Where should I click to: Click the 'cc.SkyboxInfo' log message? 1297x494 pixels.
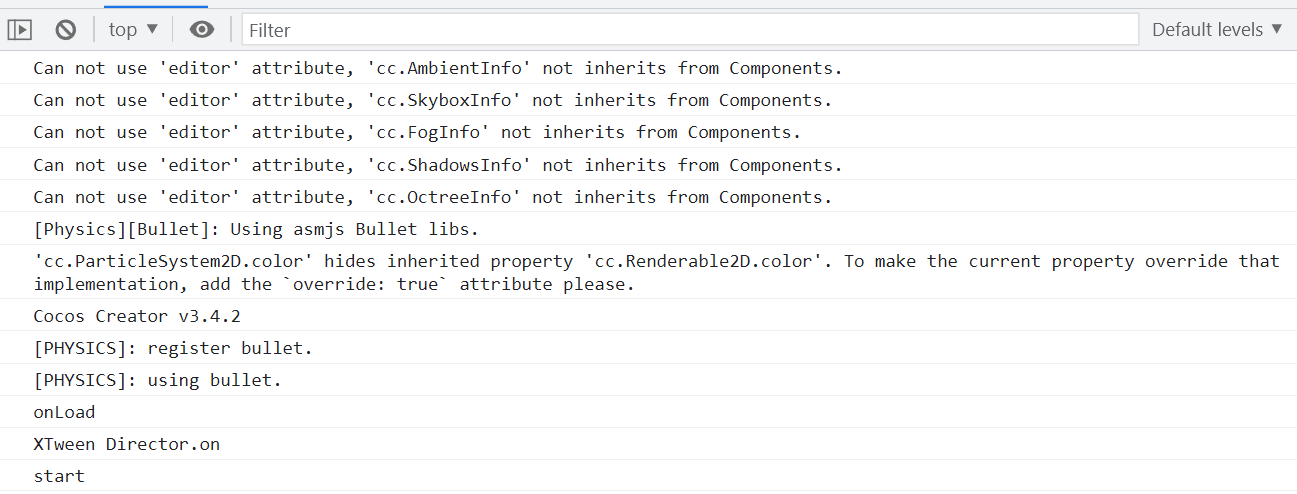[x=433, y=100]
